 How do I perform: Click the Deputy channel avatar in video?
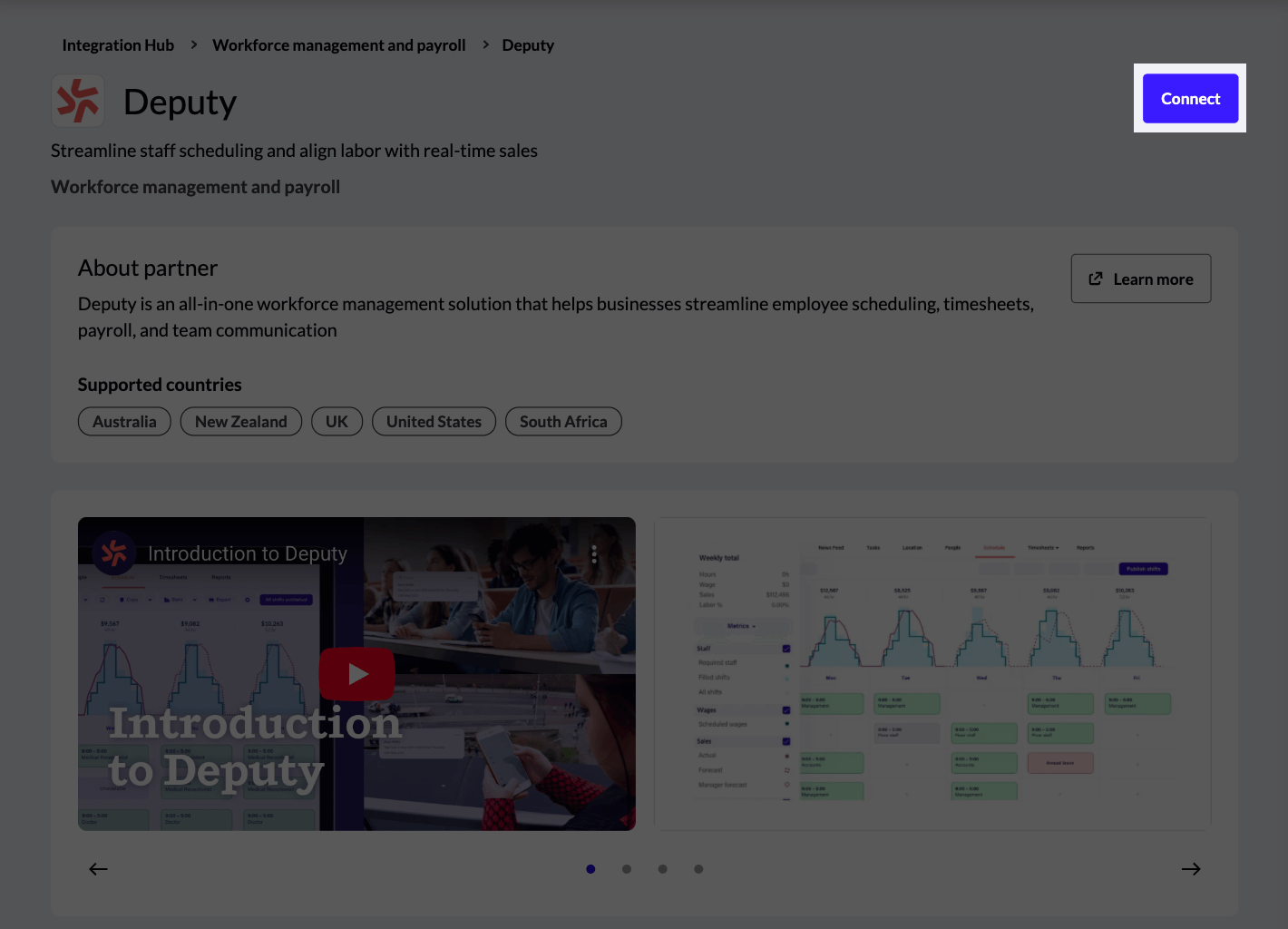click(114, 553)
